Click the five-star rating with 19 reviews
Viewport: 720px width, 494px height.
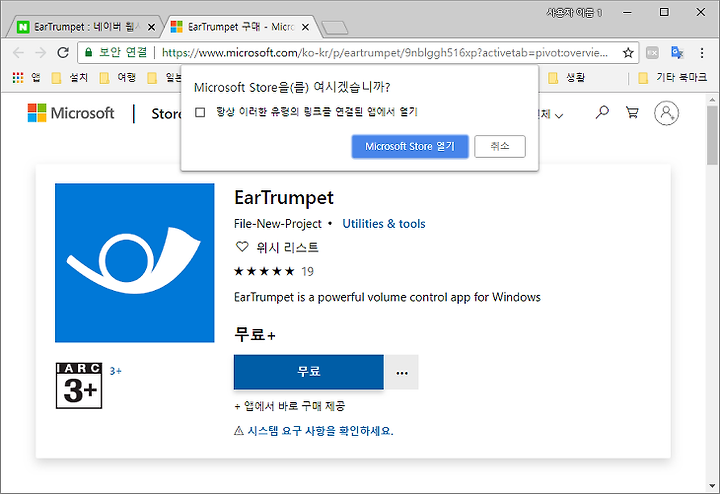click(274, 271)
